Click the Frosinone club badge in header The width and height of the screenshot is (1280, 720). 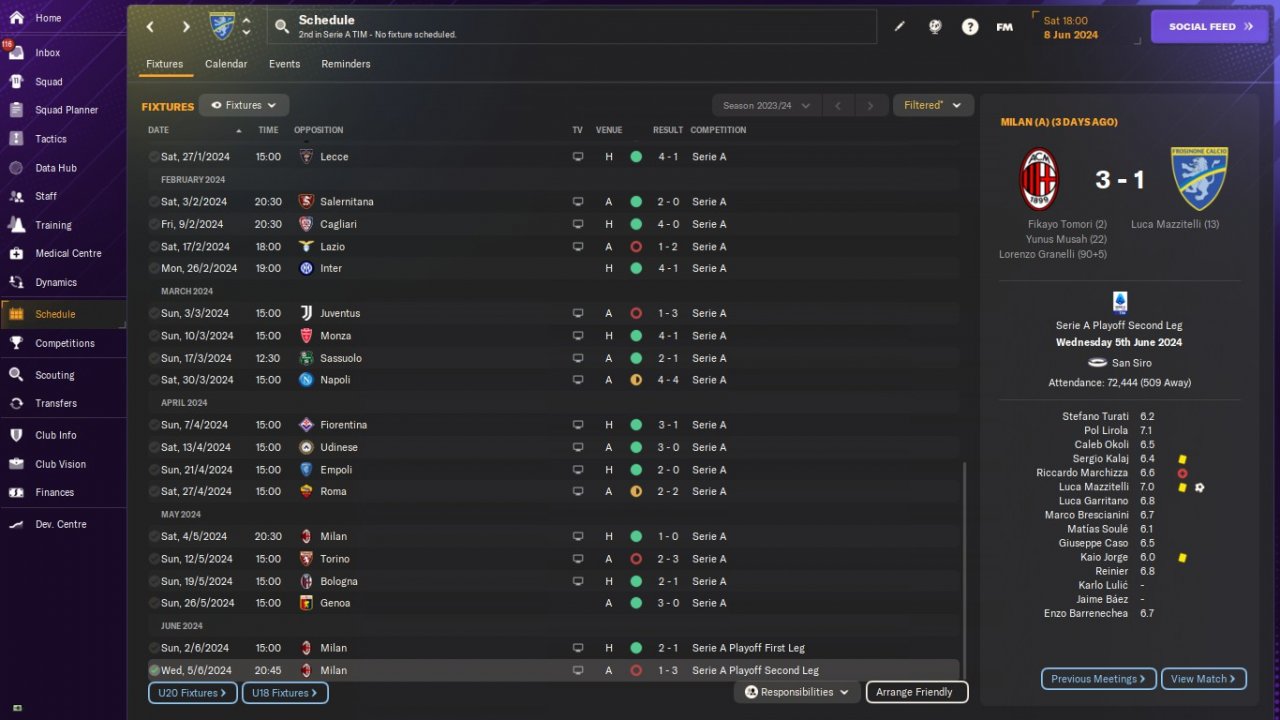point(221,26)
